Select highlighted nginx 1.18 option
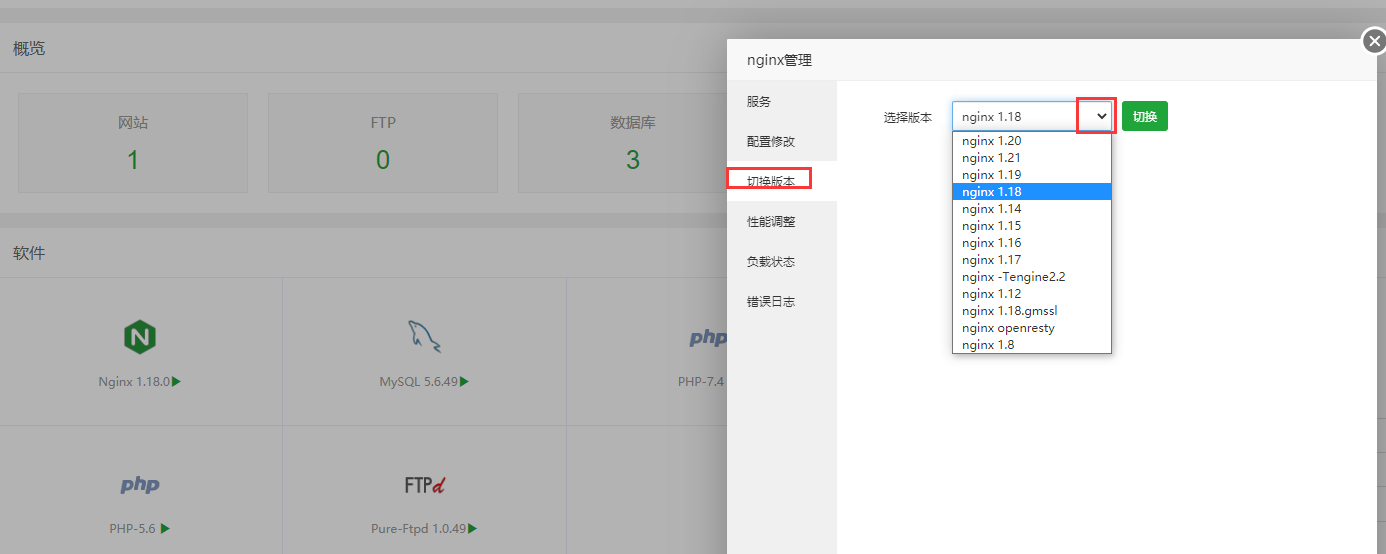 1032,192
